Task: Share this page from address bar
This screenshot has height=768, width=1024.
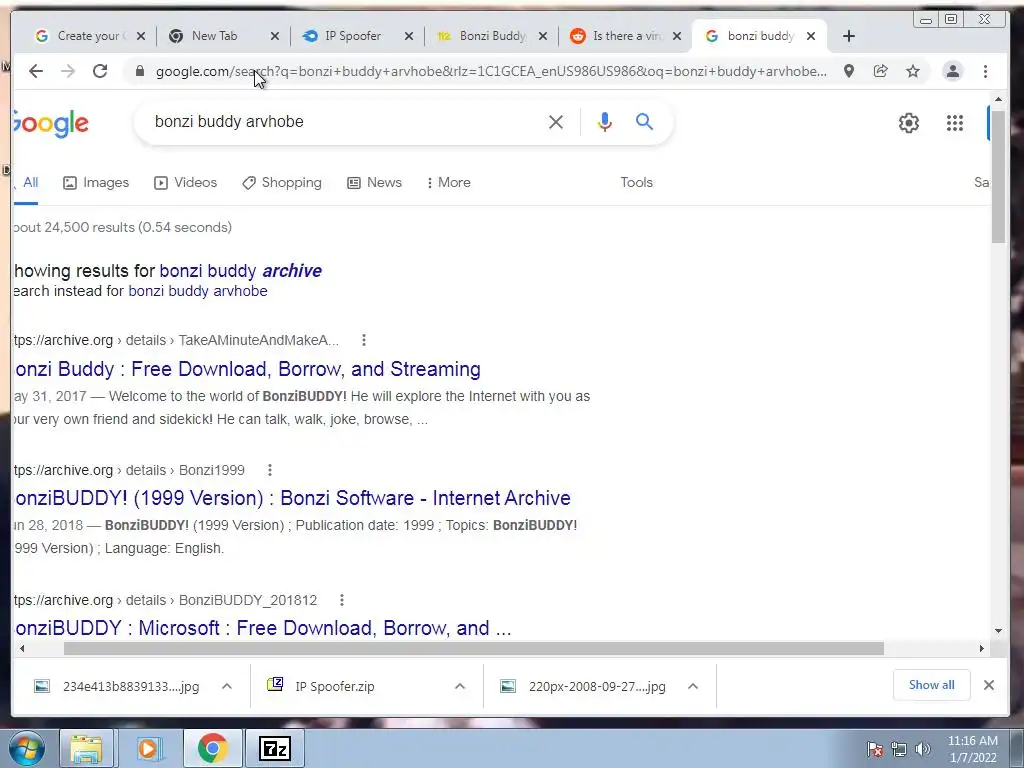Action: [x=880, y=71]
